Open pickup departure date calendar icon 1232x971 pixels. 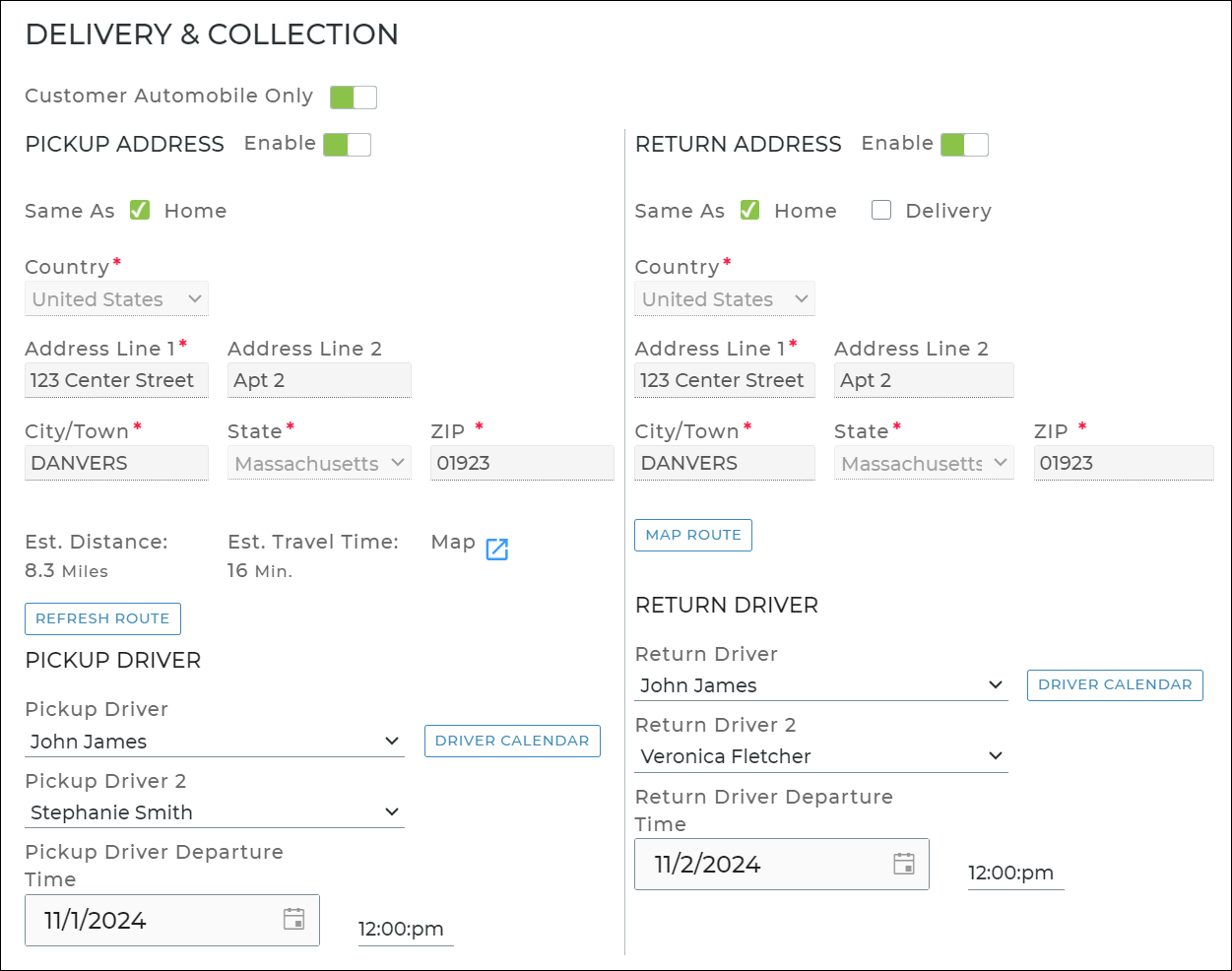click(x=293, y=919)
